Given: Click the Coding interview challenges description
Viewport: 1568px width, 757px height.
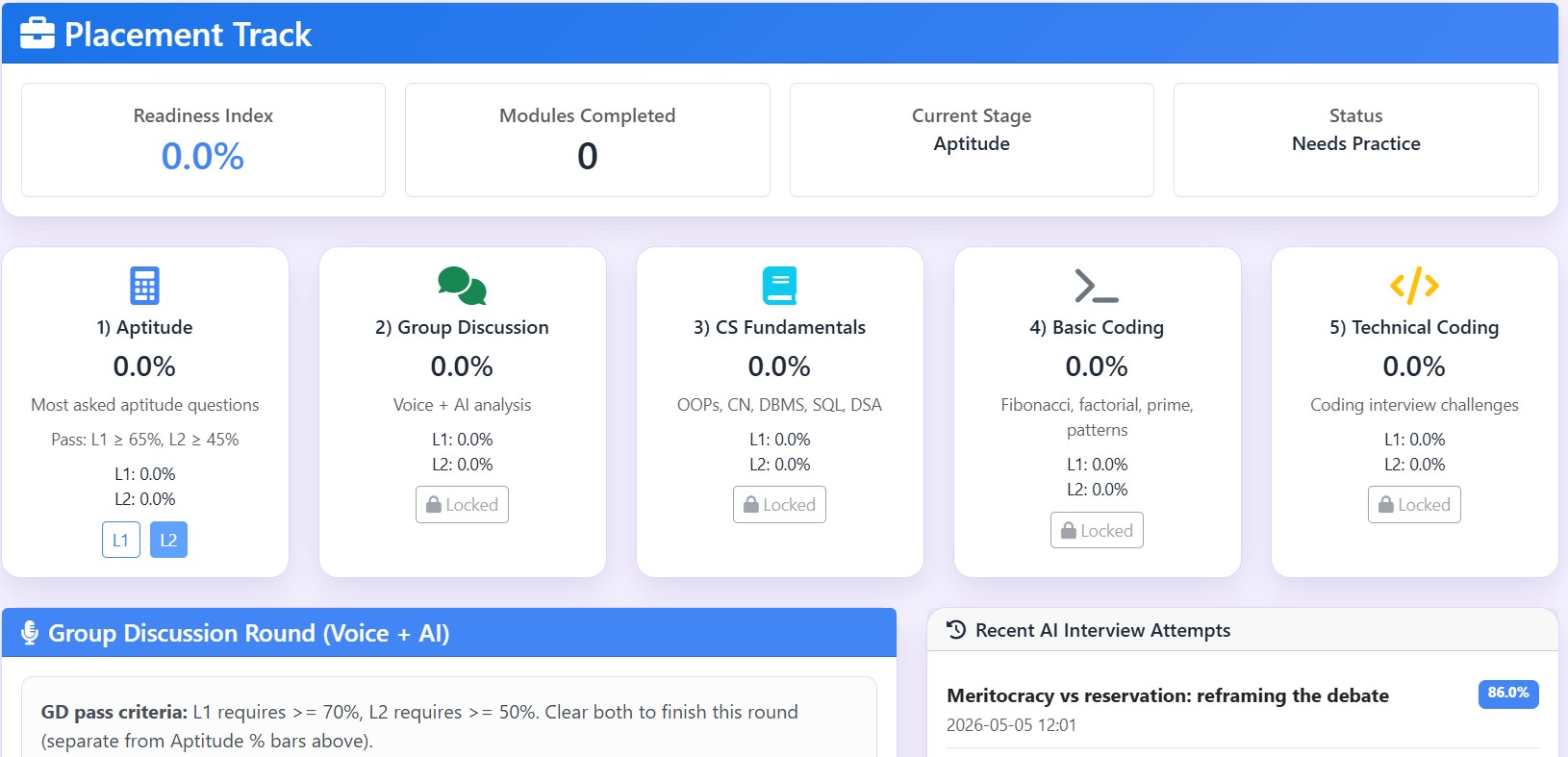Looking at the screenshot, I should pyautogui.click(x=1414, y=405).
